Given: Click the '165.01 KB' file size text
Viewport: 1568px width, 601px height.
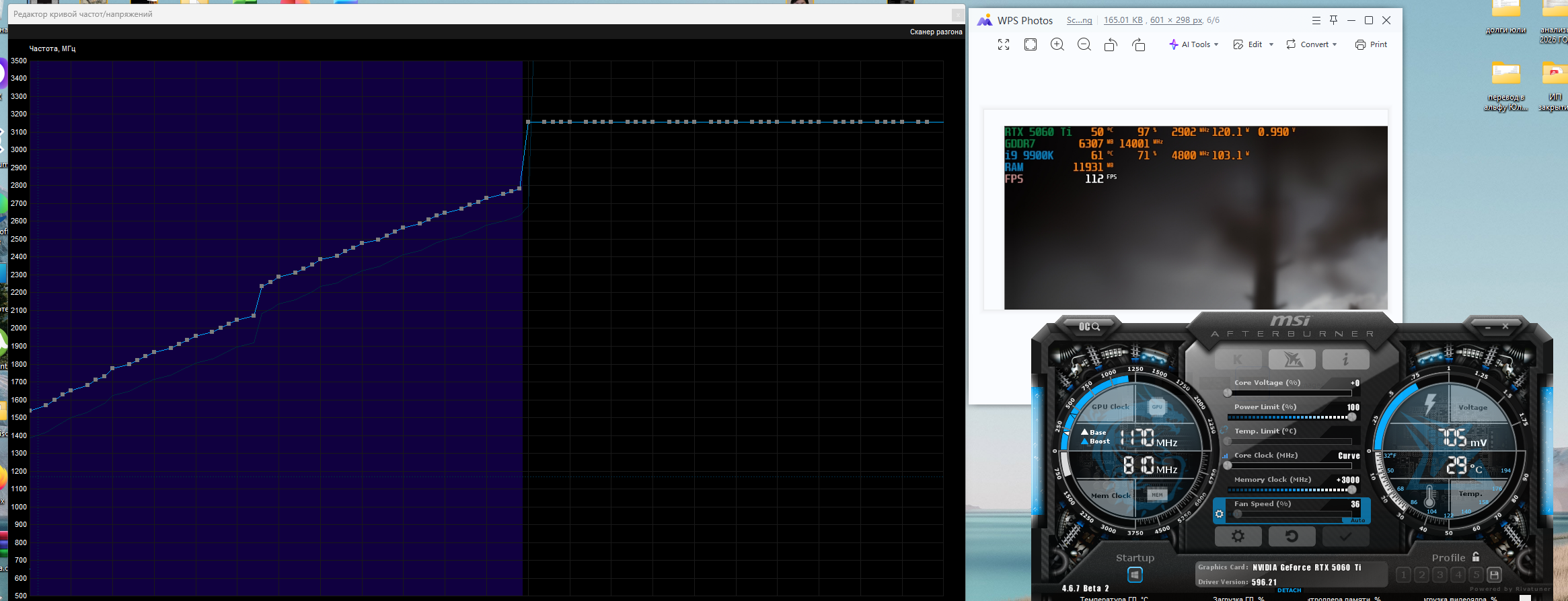Looking at the screenshot, I should point(1123,20).
